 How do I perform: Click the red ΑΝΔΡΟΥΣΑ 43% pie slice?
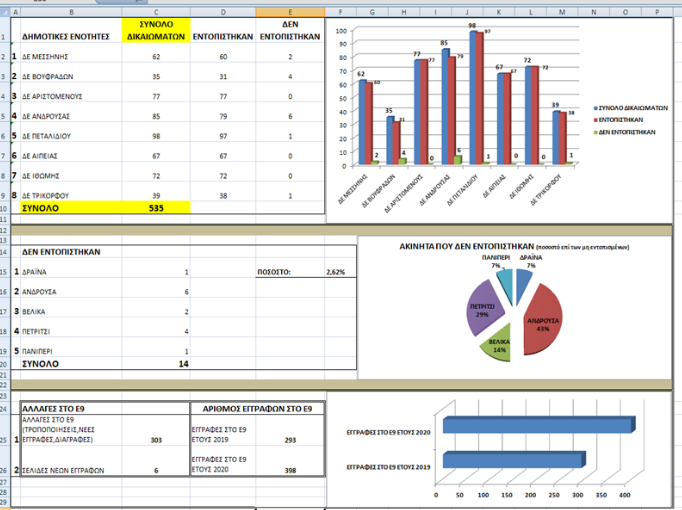542,320
